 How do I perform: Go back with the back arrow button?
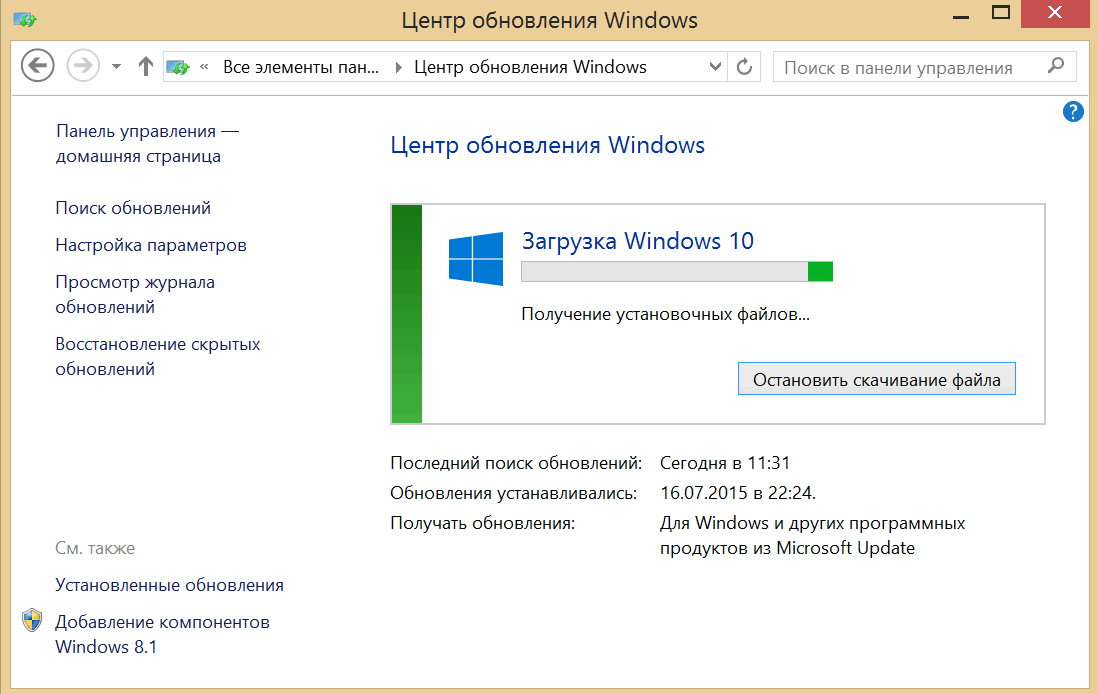[37, 66]
